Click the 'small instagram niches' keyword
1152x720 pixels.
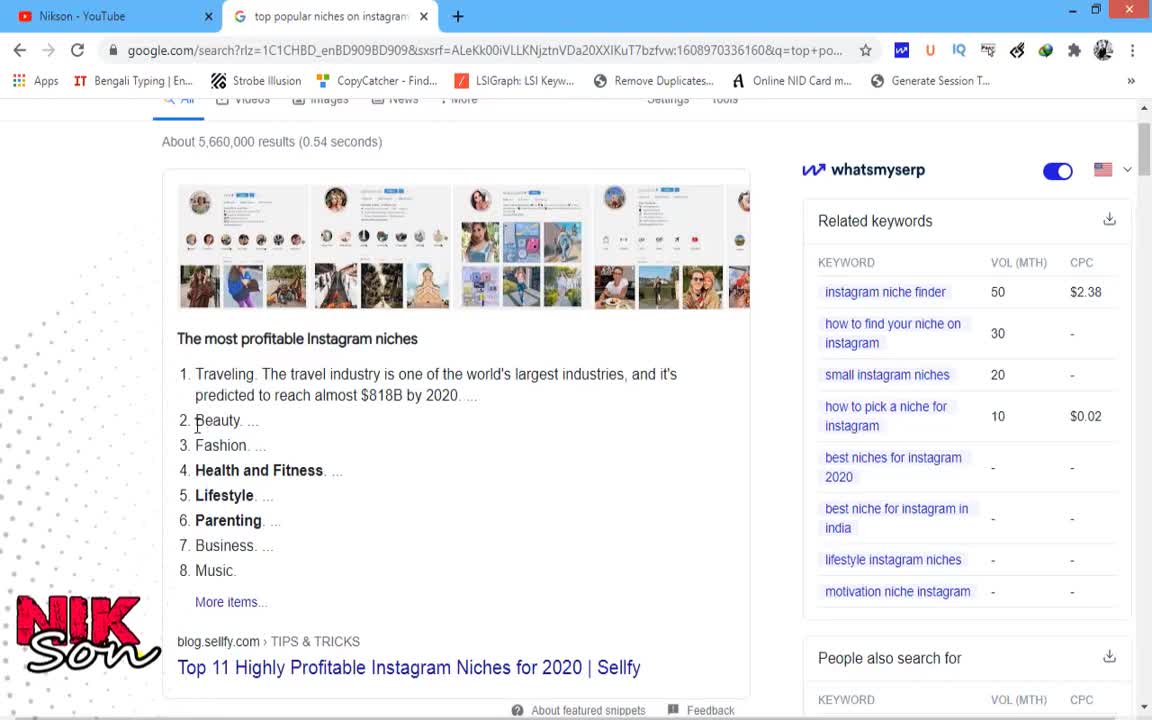pos(887,375)
